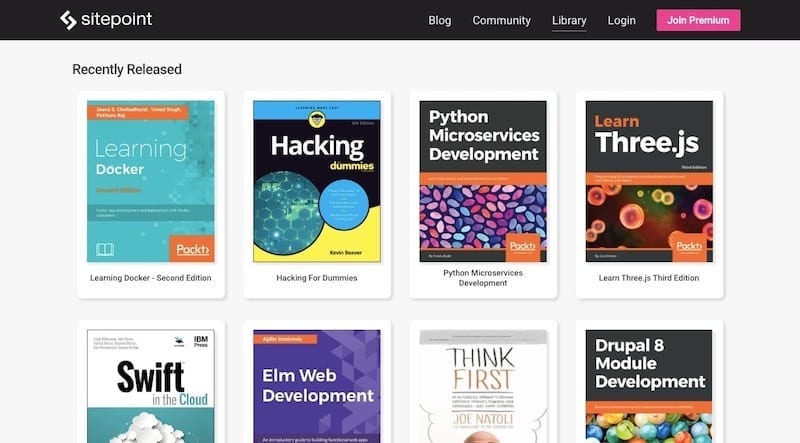Open the Think First book cover
The width and height of the screenshot is (800, 443).
[x=483, y=386]
